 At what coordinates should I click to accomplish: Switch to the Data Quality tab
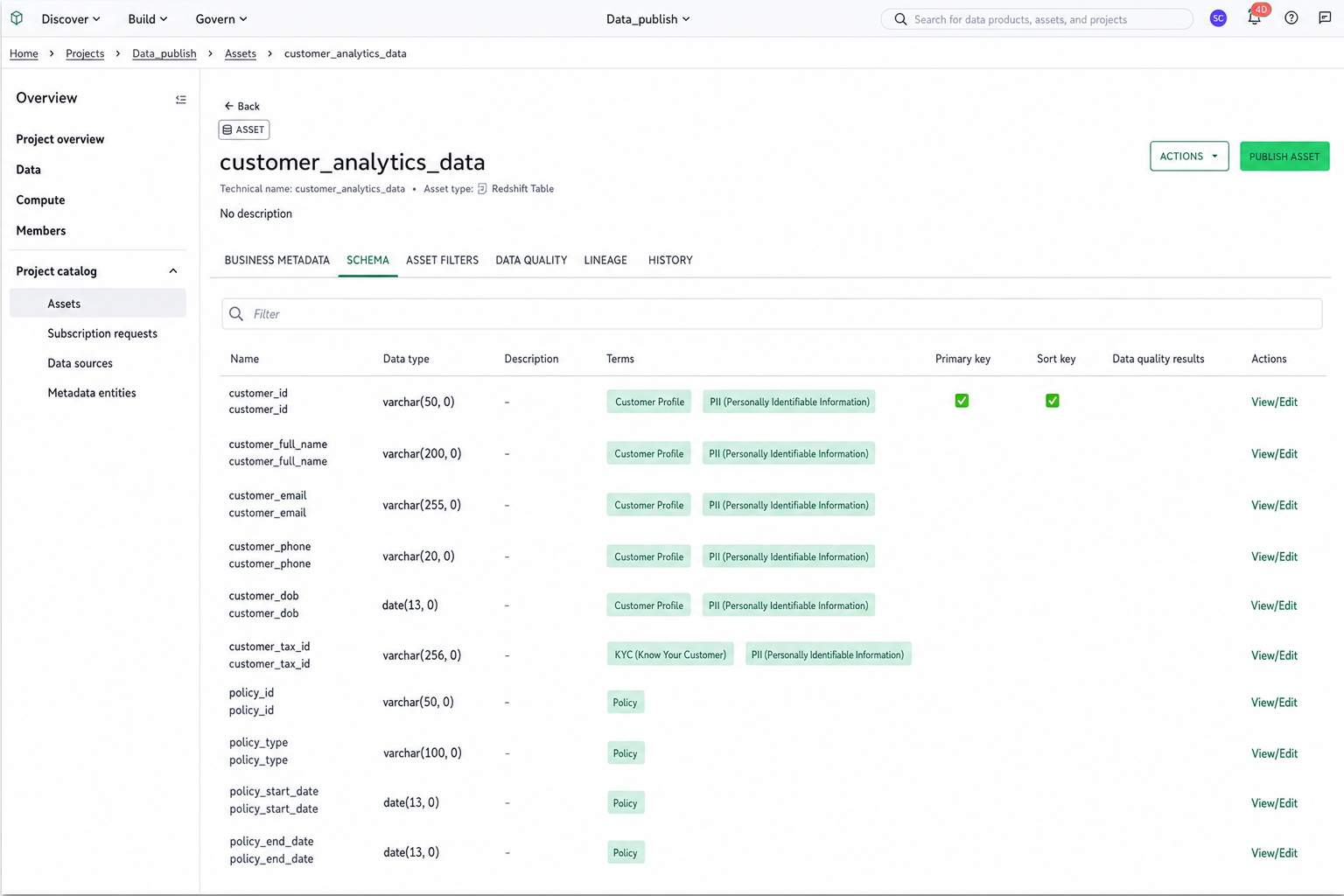531,260
